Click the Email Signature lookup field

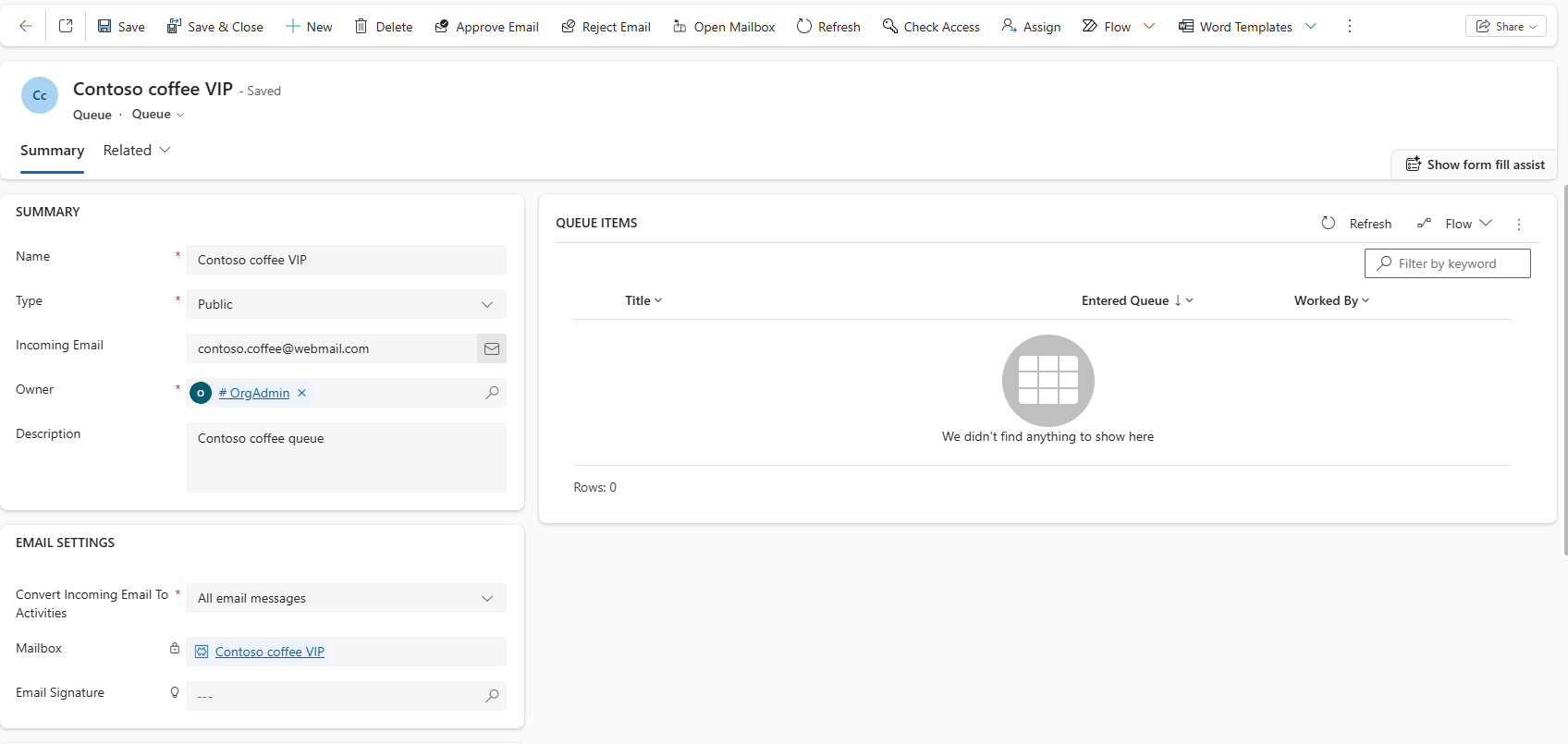pos(346,696)
